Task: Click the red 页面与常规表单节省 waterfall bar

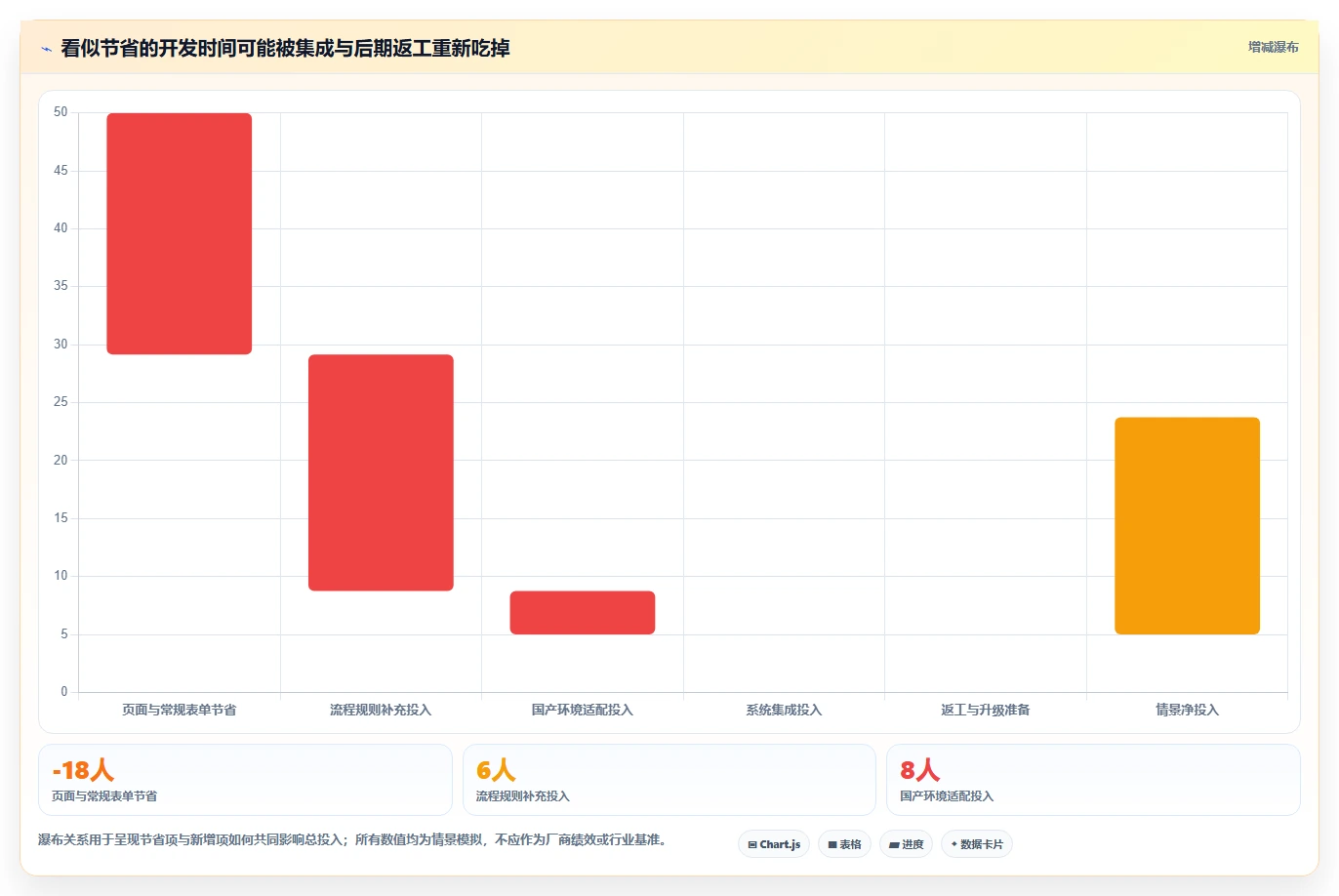Action: 180,233
